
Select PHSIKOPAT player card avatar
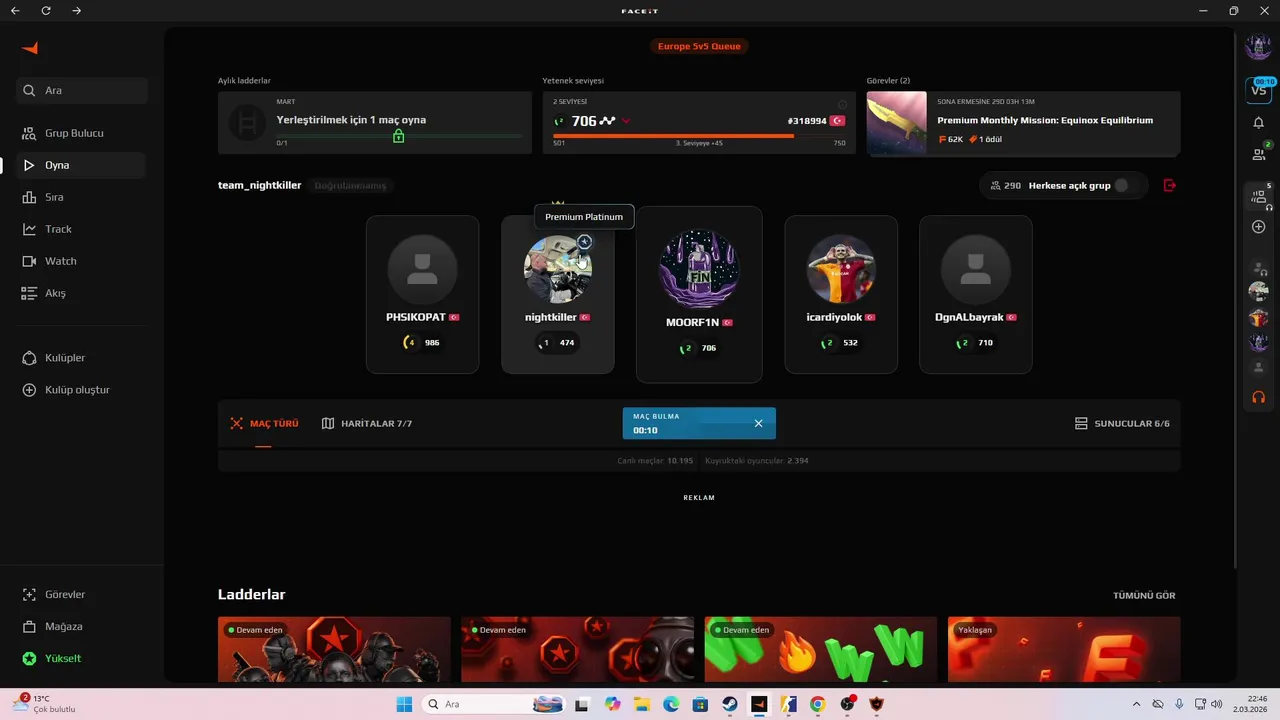(422, 269)
